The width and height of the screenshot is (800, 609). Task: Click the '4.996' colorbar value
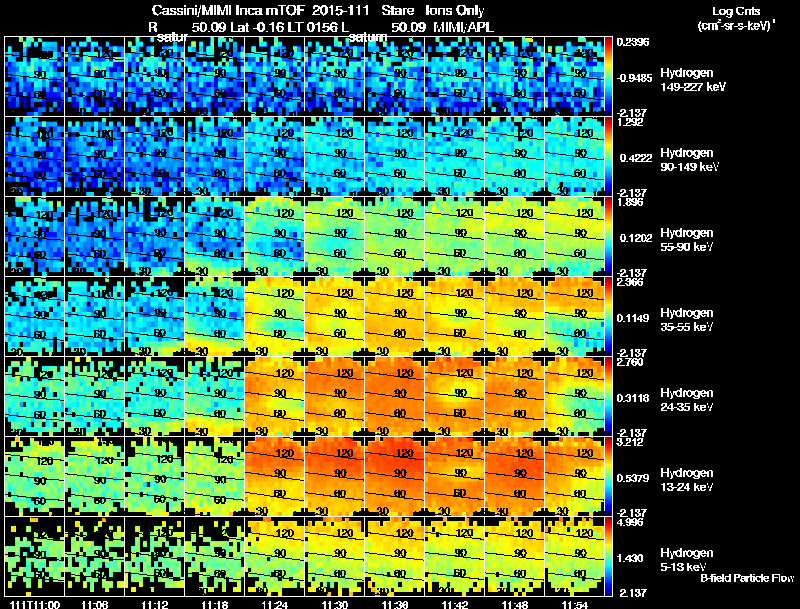click(630, 523)
